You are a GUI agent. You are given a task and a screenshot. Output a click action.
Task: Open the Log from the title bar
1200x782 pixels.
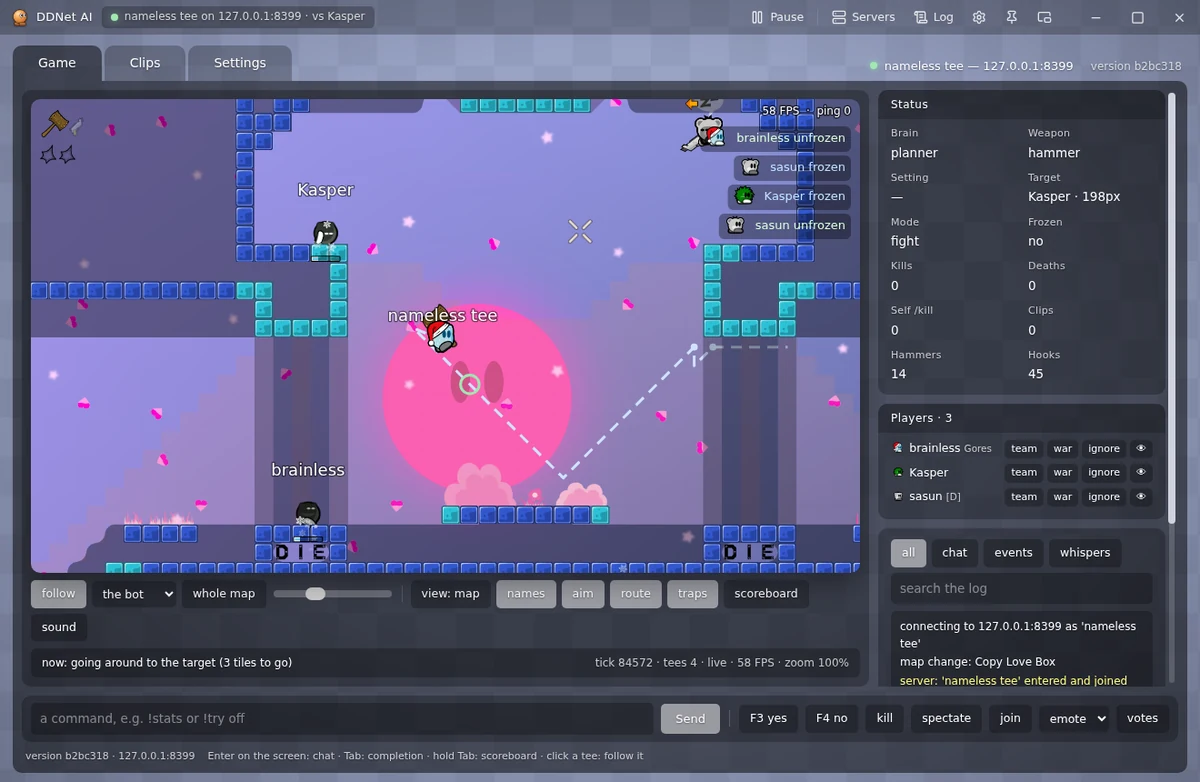(x=933, y=17)
